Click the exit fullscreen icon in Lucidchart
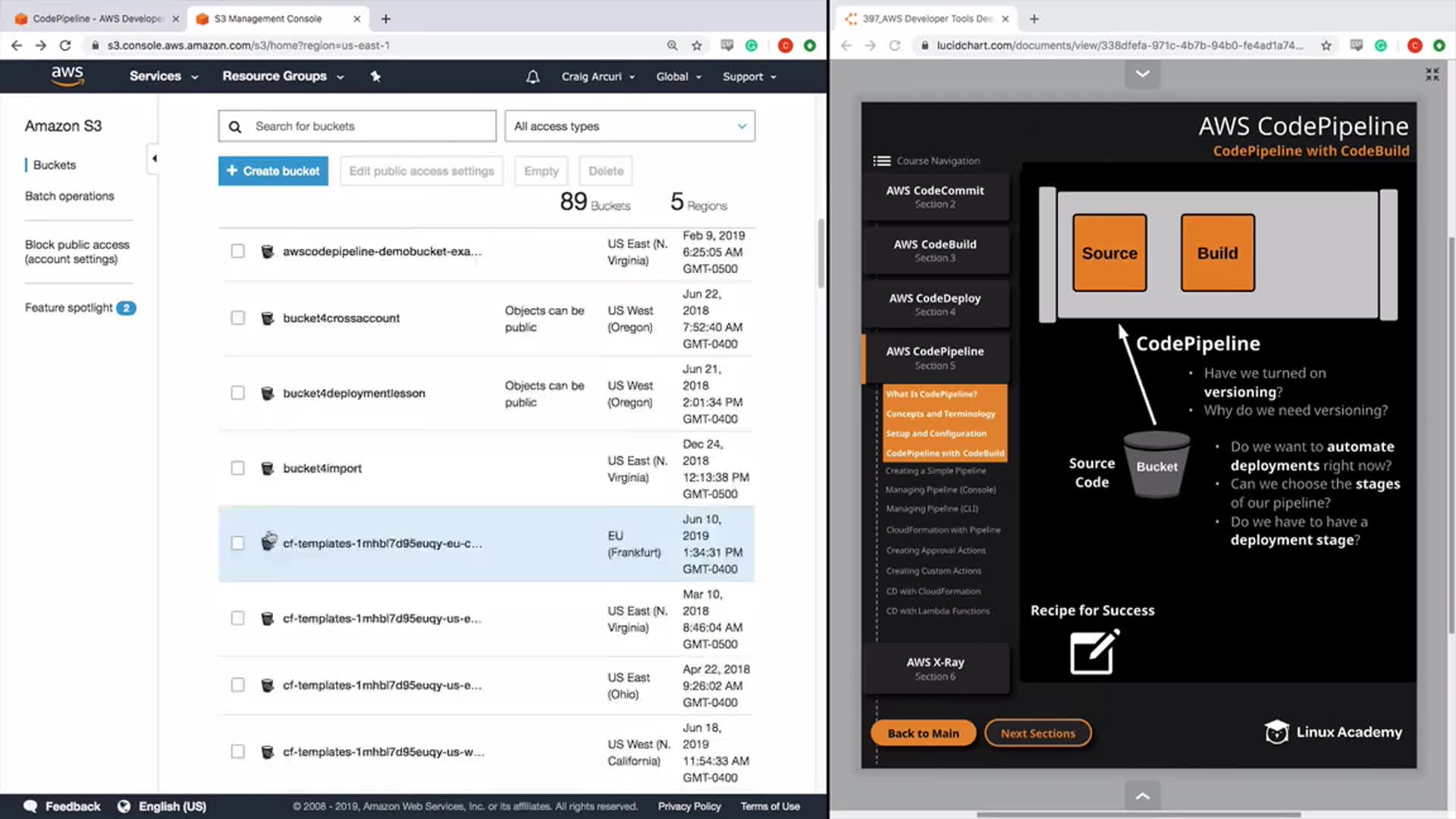The image size is (1456, 819). tap(1431, 74)
